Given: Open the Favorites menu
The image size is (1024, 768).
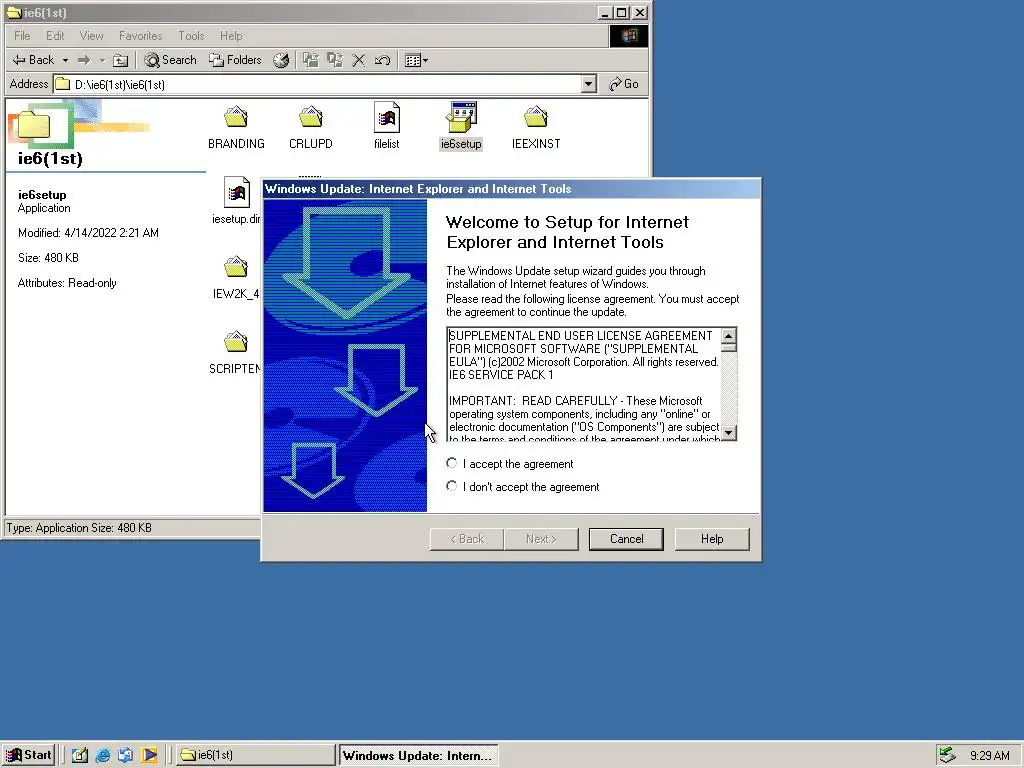Looking at the screenshot, I should coord(140,36).
